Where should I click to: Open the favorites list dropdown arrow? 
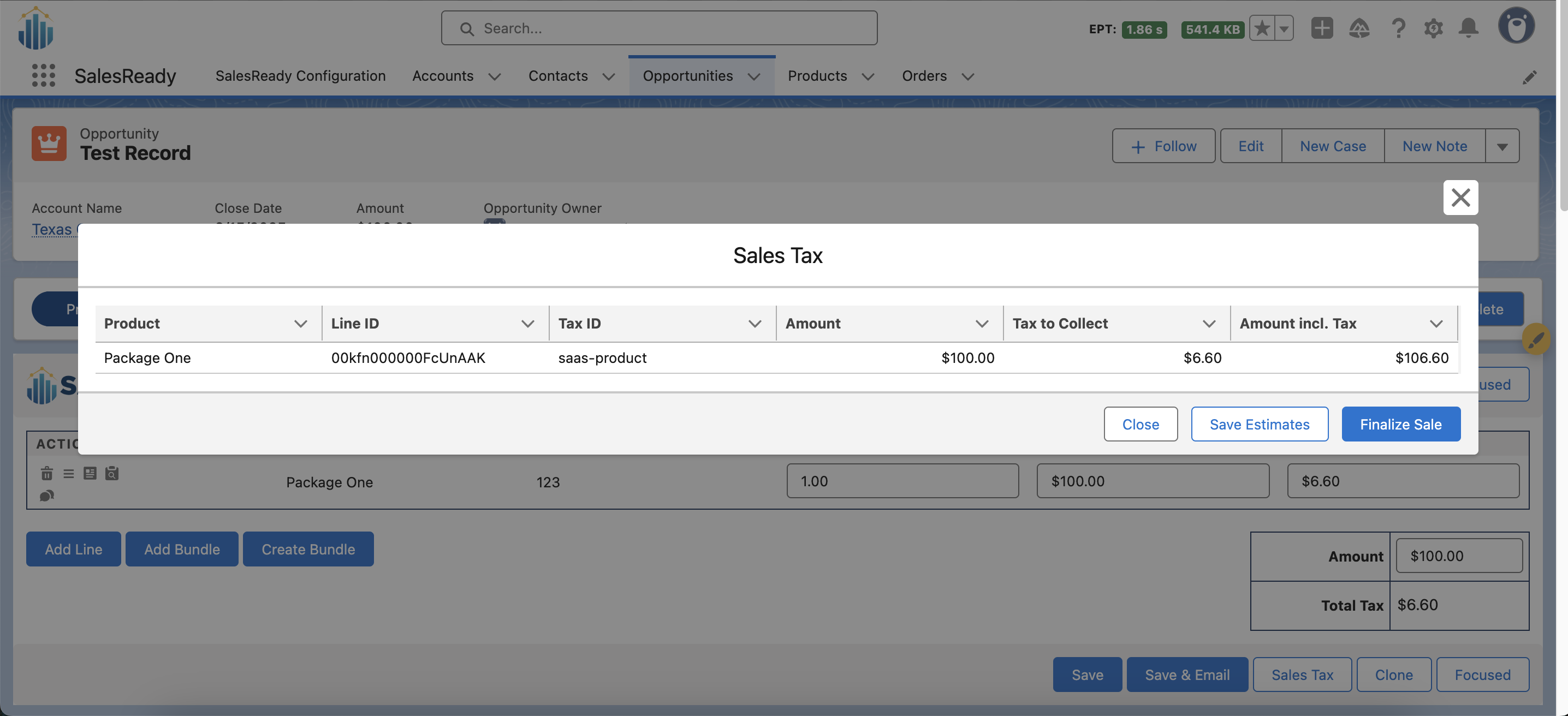1284,28
